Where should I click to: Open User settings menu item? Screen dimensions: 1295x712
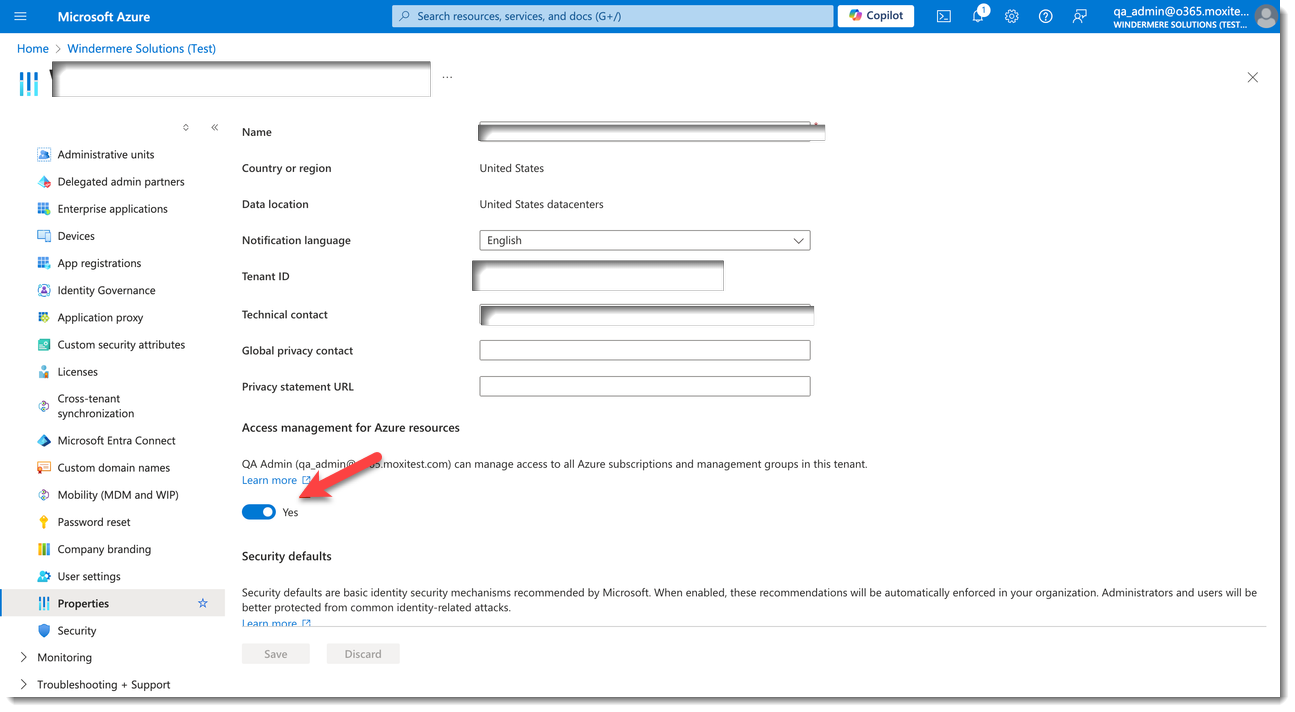pyautogui.click(x=89, y=576)
